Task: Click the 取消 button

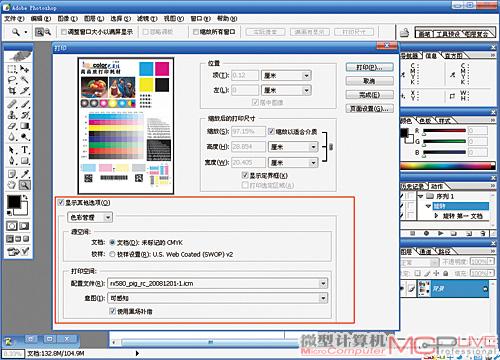Action: coord(369,81)
